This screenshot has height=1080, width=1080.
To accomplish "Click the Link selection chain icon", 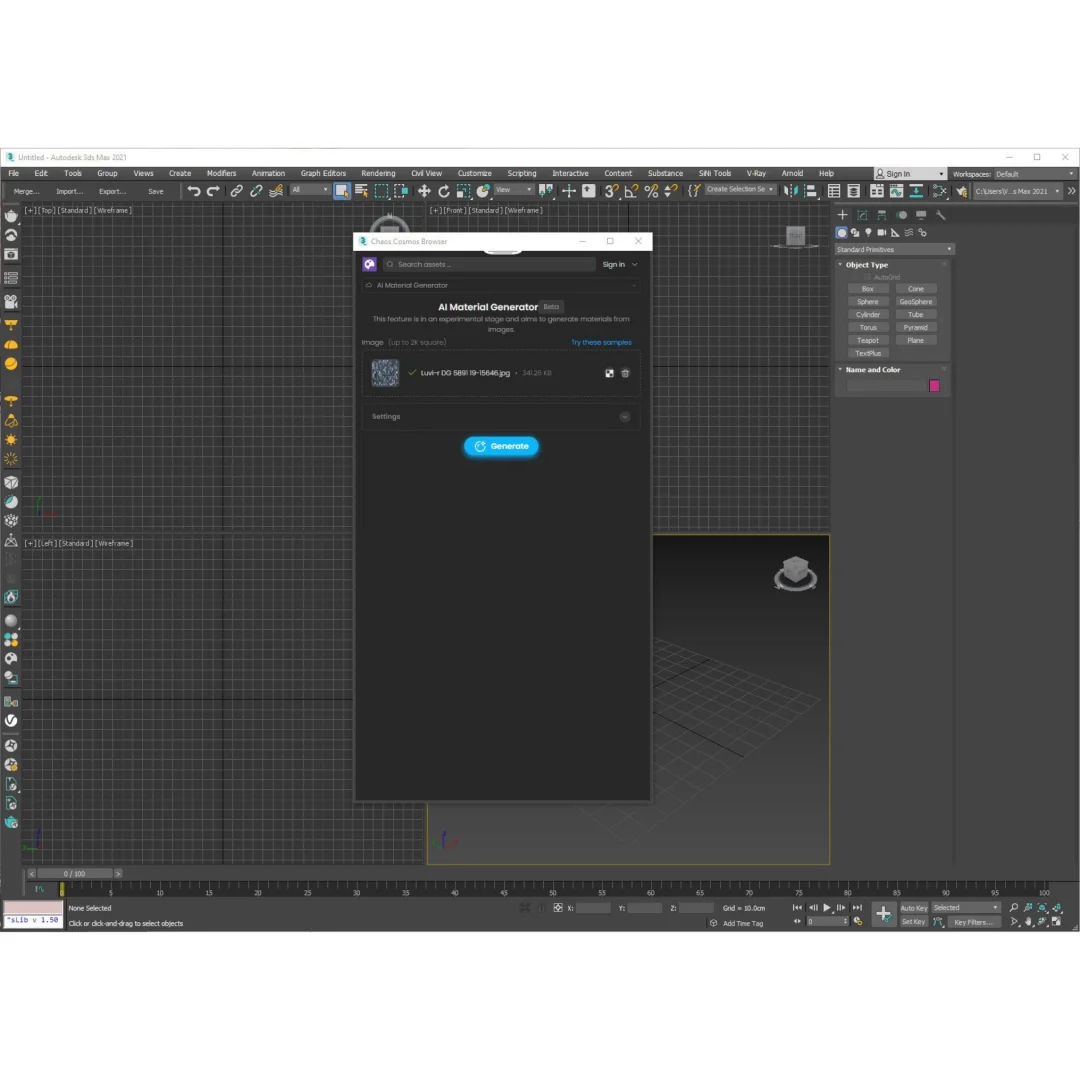I will coord(236,191).
